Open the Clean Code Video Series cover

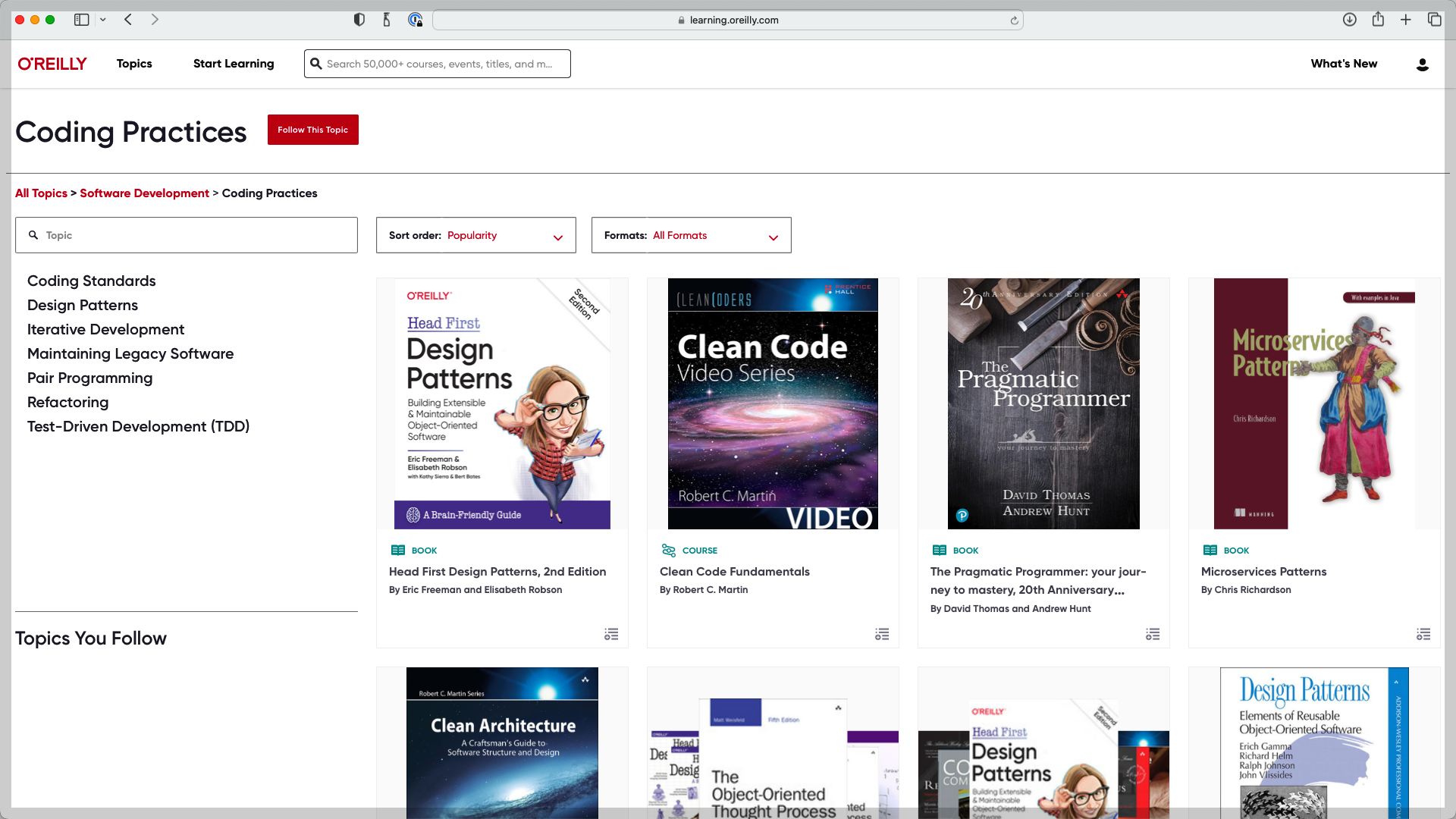(x=773, y=403)
